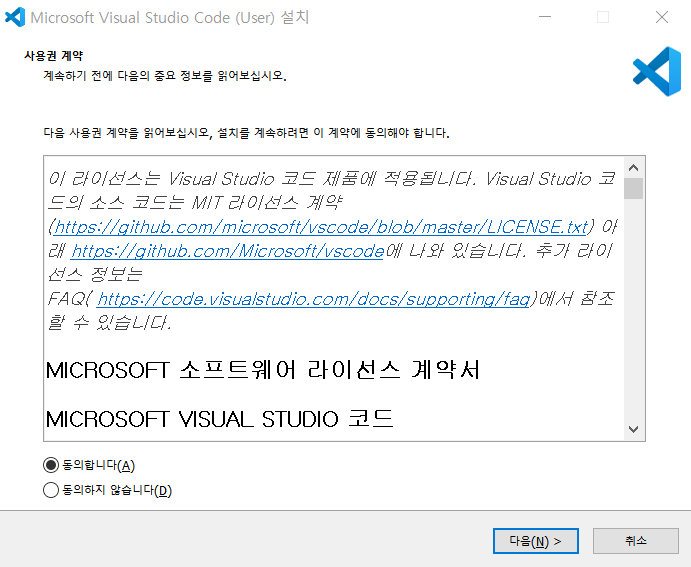Click the 취소 button
The width and height of the screenshot is (691, 567).
tap(635, 541)
